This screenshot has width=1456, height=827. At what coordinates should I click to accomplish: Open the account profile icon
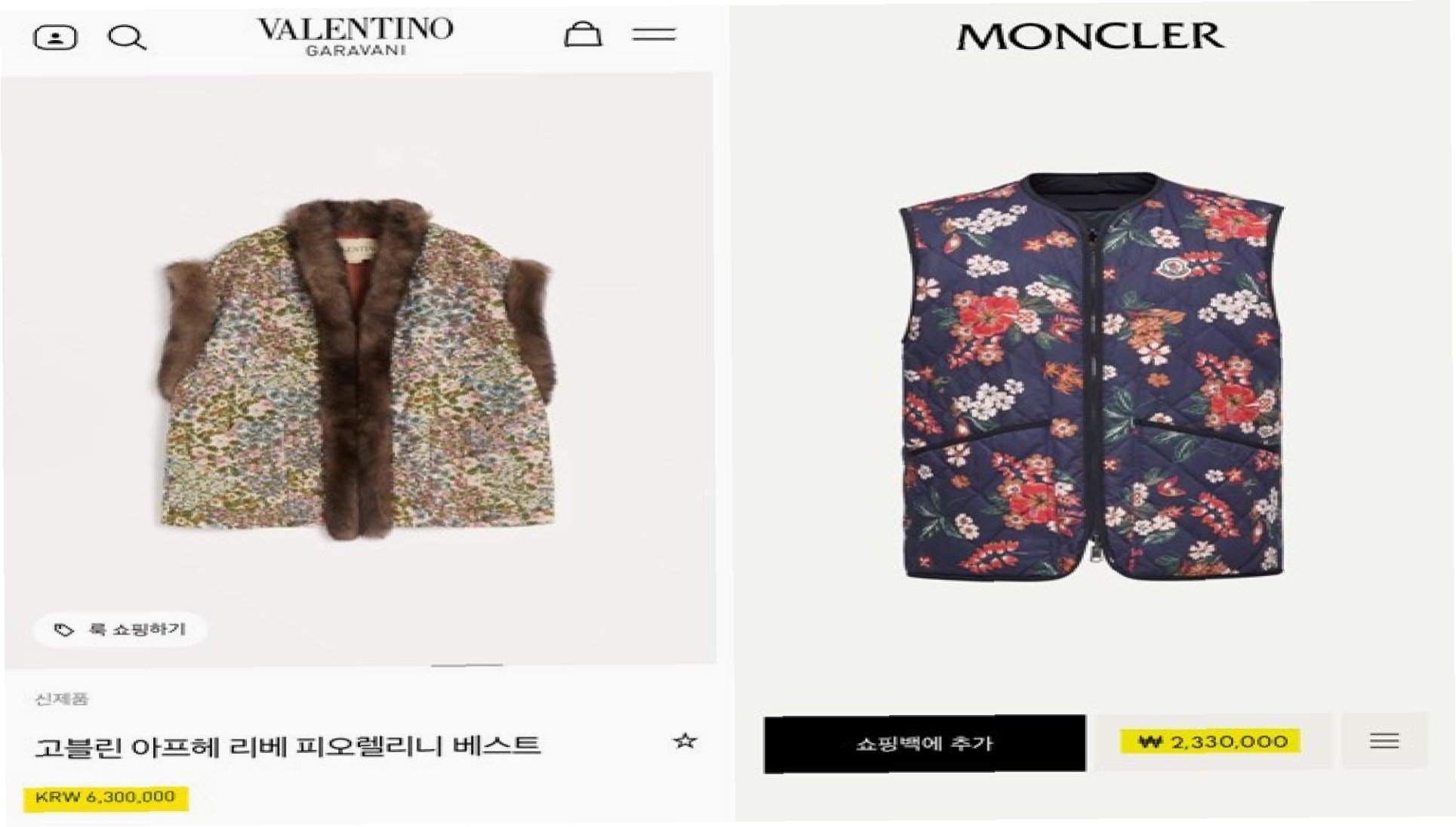55,37
